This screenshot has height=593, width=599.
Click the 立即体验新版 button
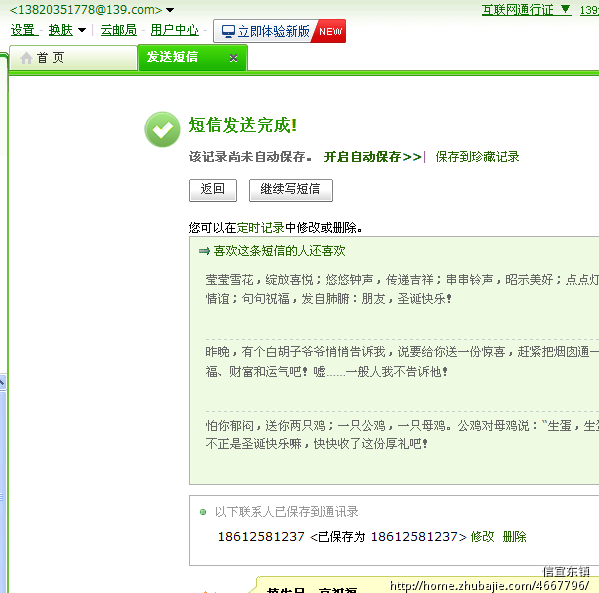279,31
